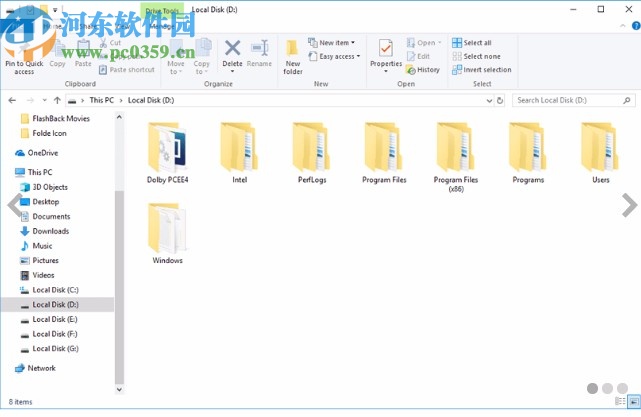This screenshot has height=417, width=641.
Task: Click the Open button in ribbon
Action: pyautogui.click(x=424, y=43)
